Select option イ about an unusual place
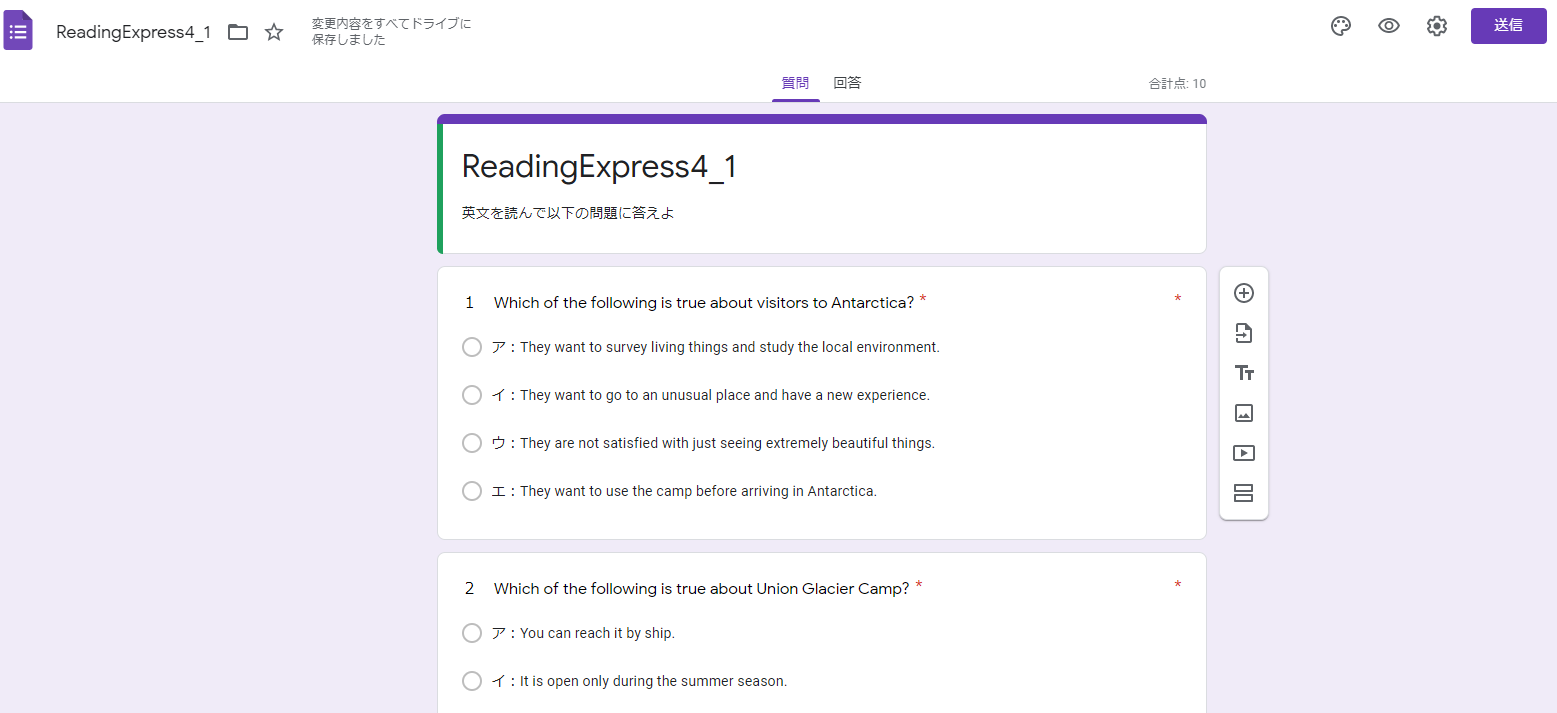 pyautogui.click(x=472, y=395)
